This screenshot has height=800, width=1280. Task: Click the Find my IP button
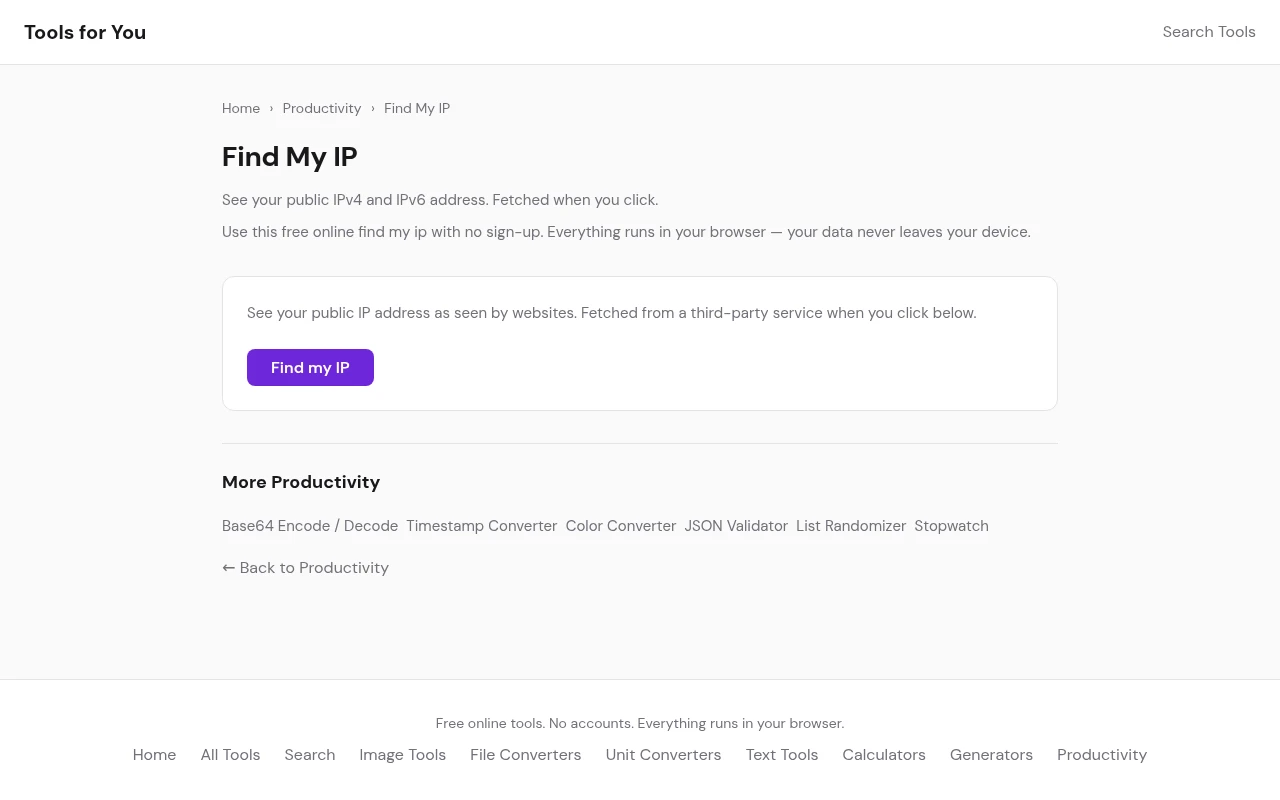pos(310,367)
